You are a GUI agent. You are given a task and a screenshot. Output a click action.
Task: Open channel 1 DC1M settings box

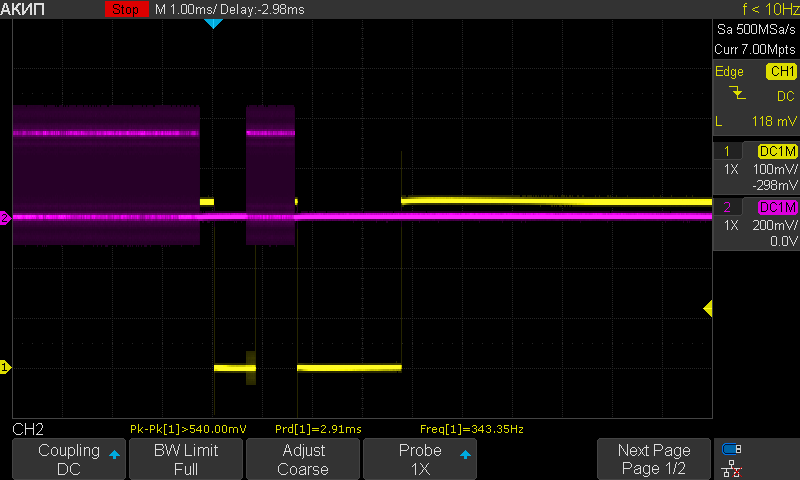pyautogui.click(x=777, y=151)
